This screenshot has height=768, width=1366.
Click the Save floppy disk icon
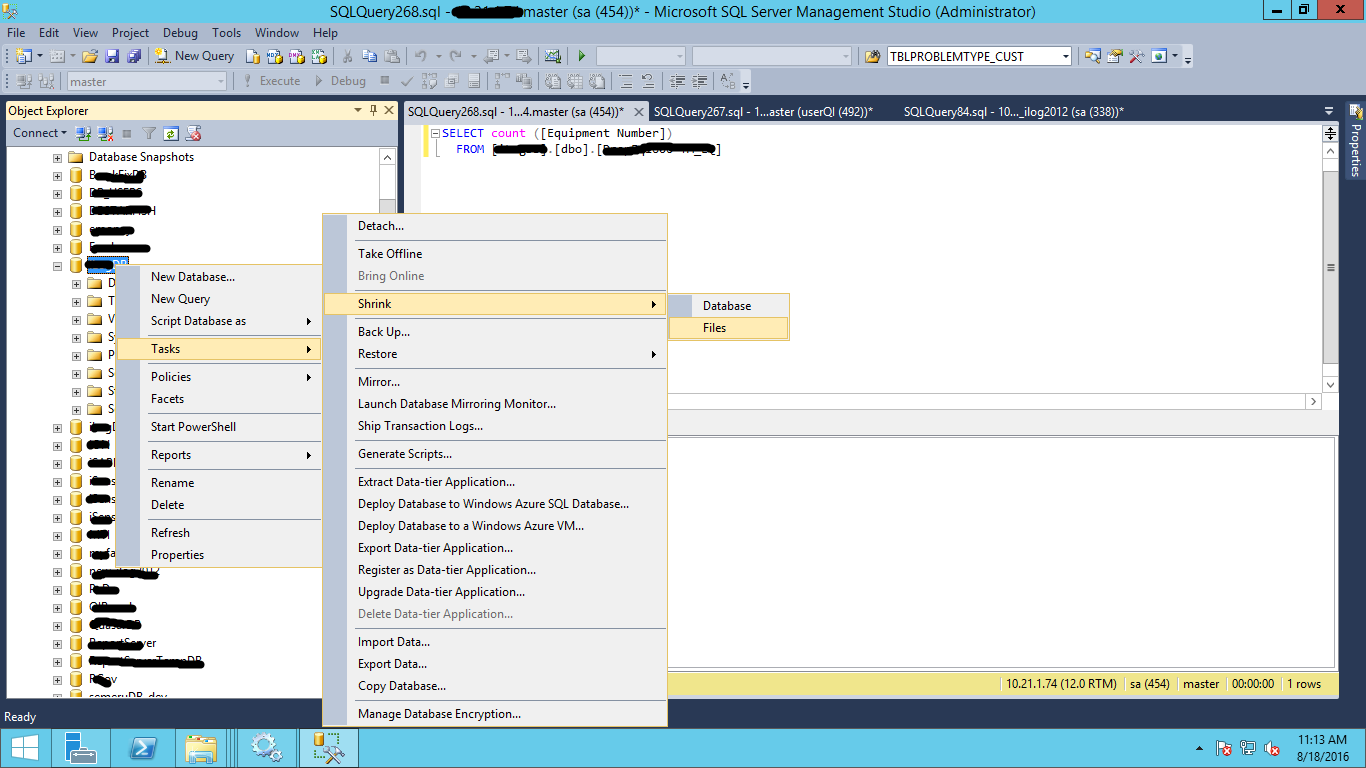112,56
